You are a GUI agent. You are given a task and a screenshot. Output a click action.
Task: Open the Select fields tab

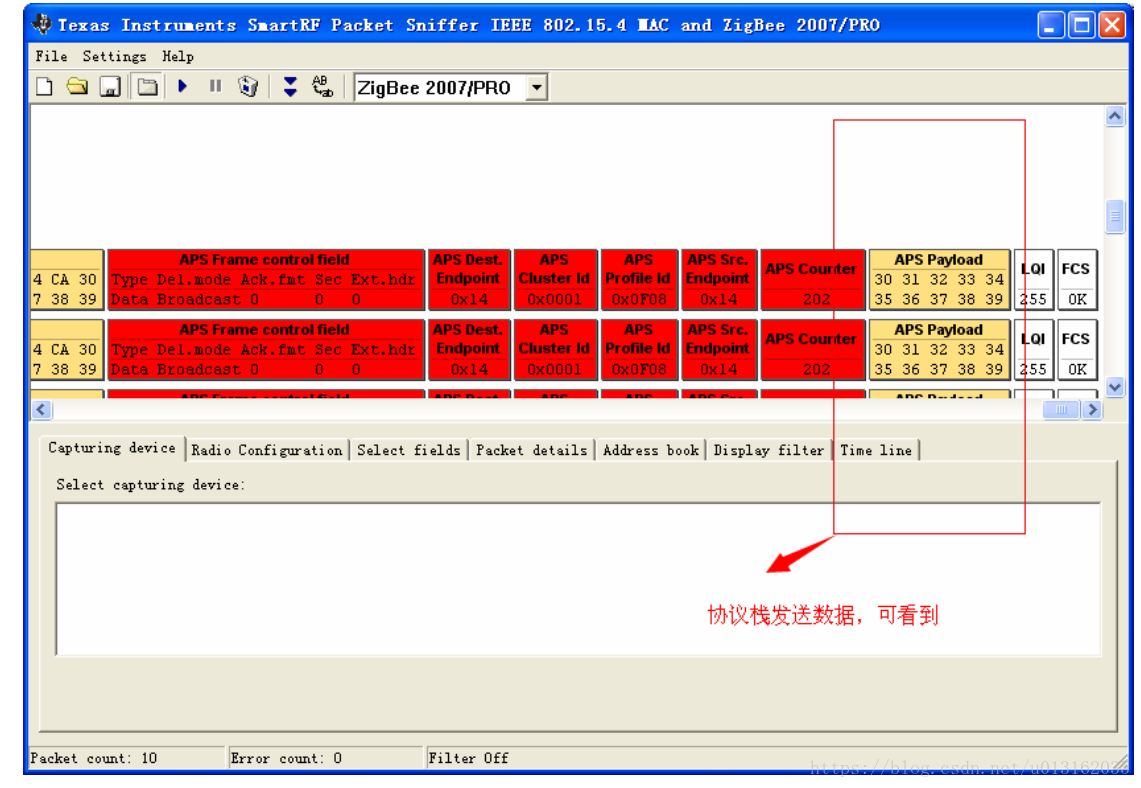[x=408, y=450]
